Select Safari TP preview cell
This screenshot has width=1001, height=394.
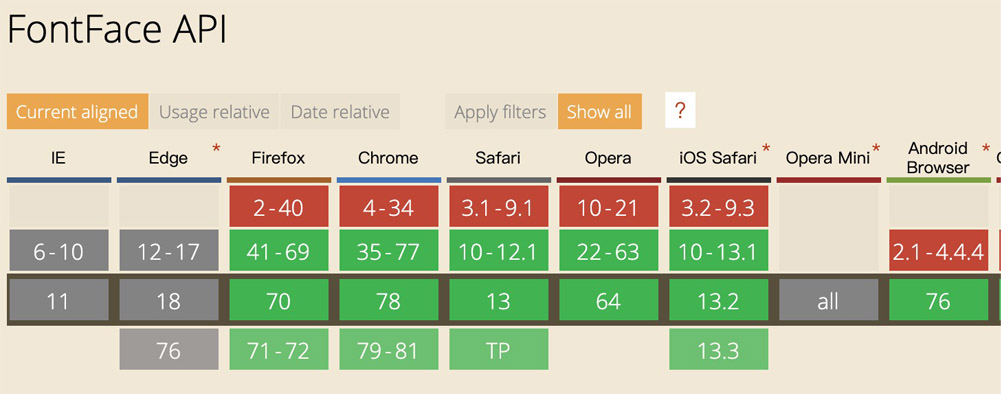click(499, 349)
